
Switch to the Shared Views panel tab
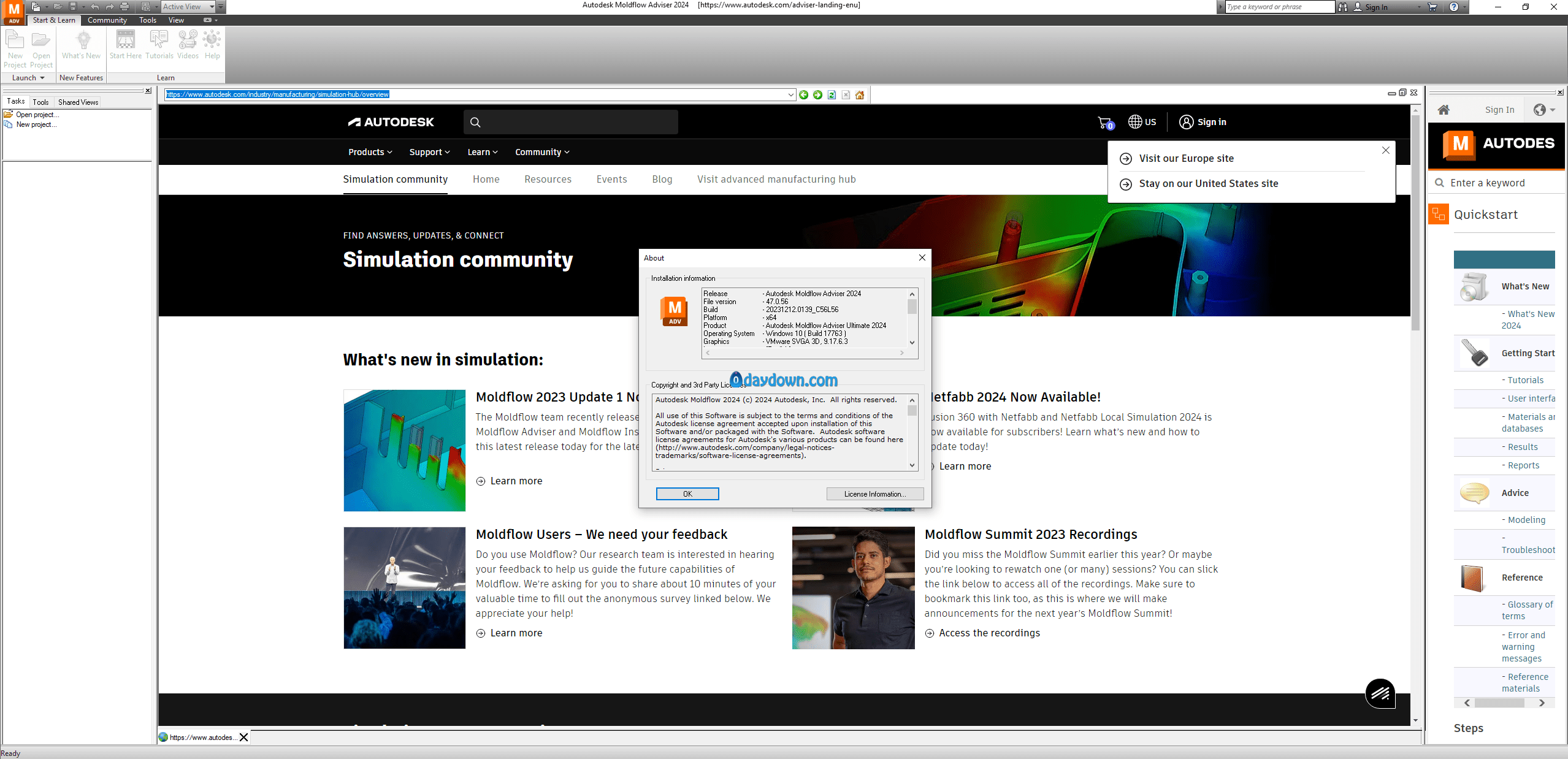(78, 102)
